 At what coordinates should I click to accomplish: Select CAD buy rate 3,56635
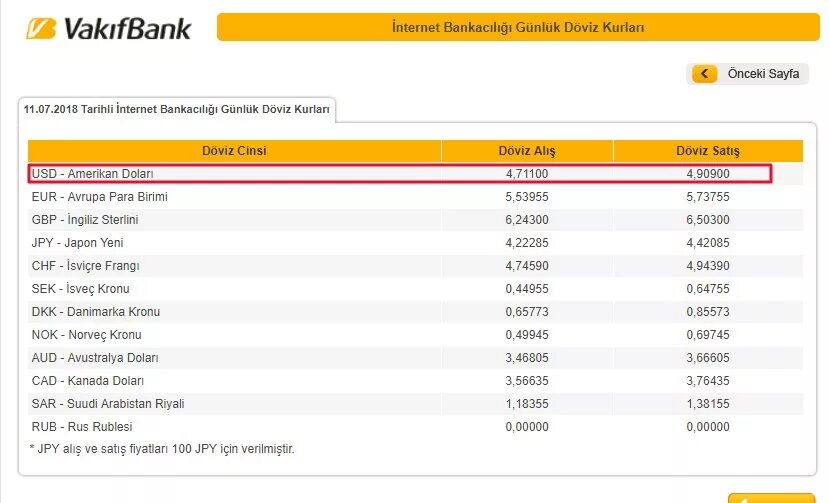527,381
